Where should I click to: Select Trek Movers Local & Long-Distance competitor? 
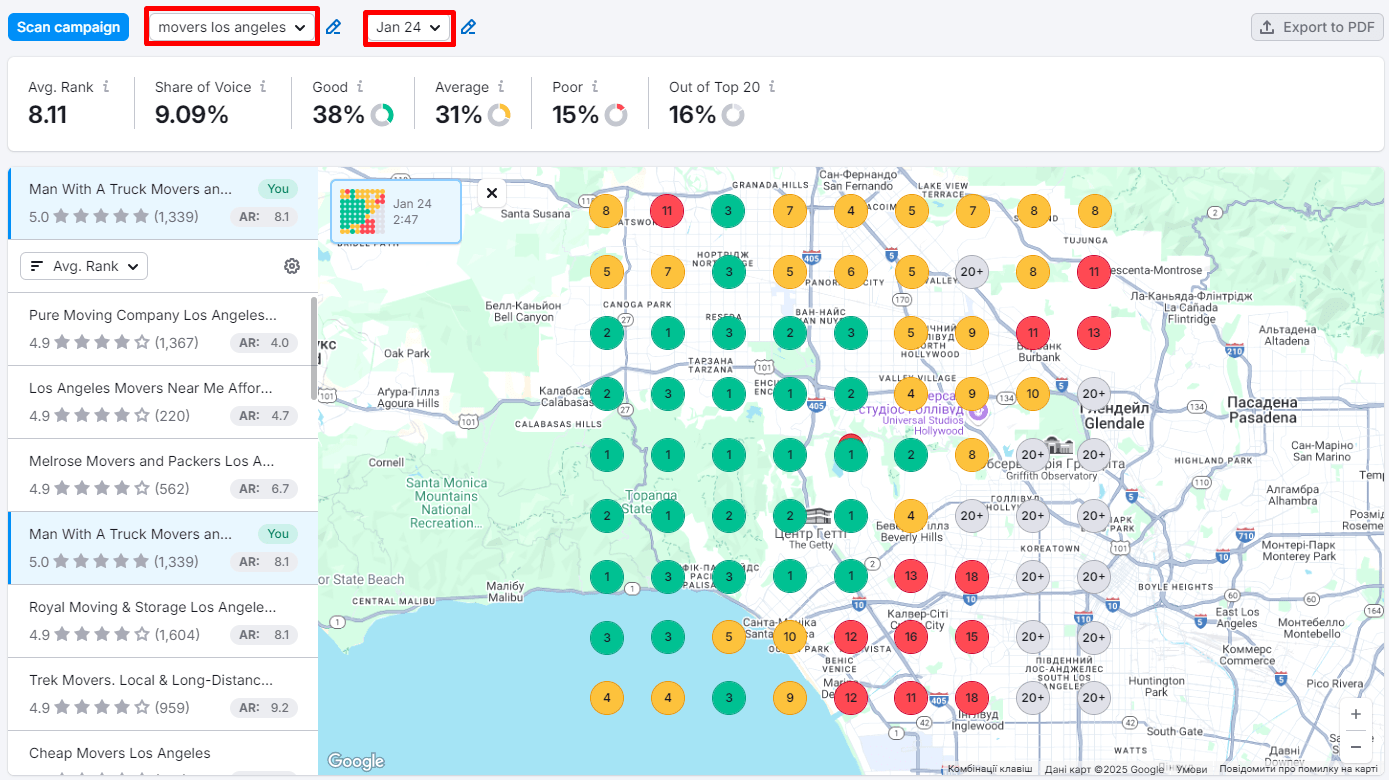click(162, 694)
